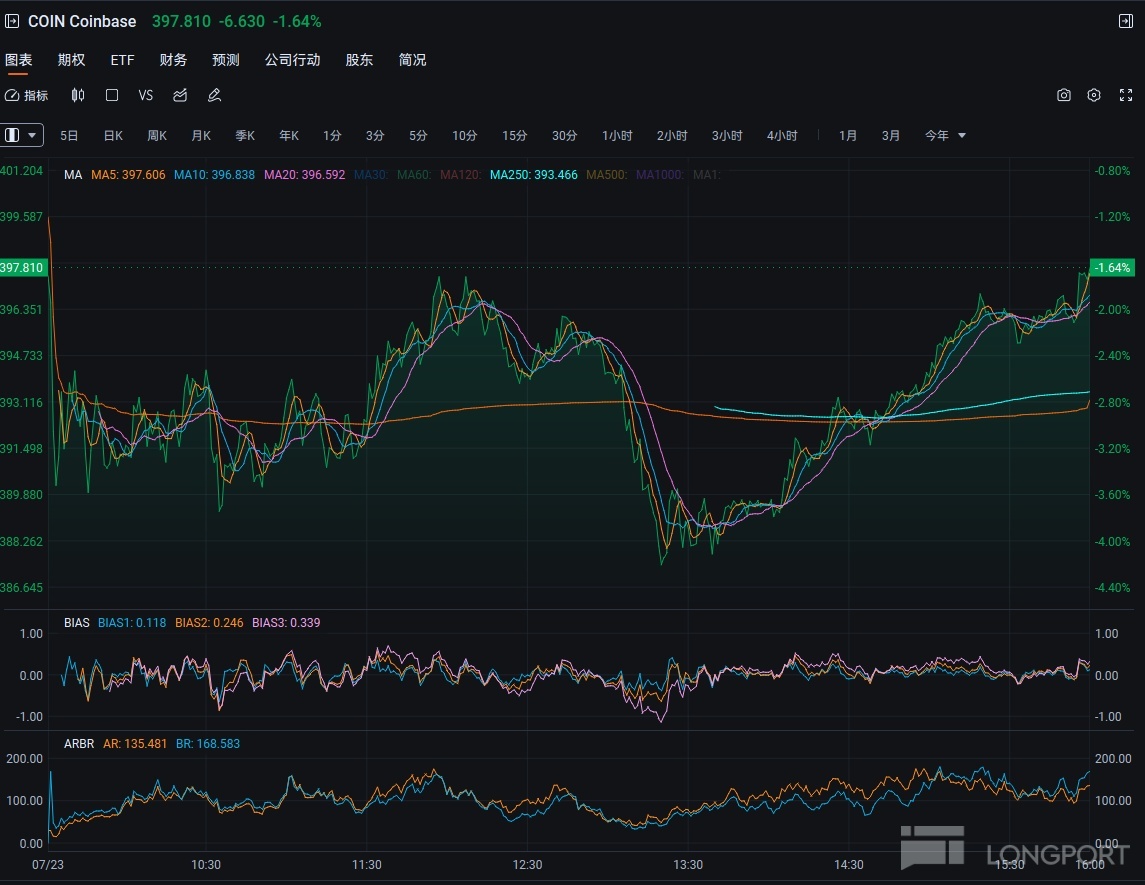Viewport: 1145px width, 885px height.
Task: Switch to the 期权 tab
Action: (71, 60)
